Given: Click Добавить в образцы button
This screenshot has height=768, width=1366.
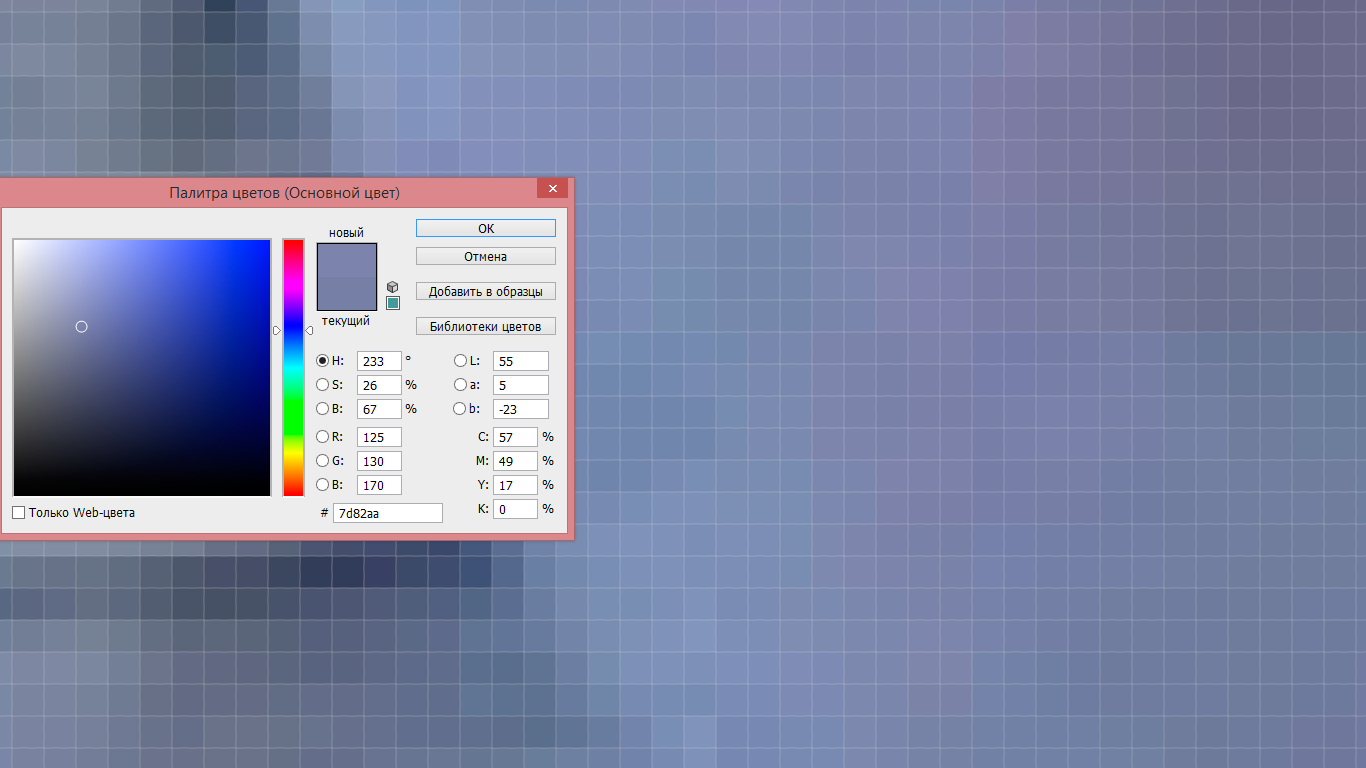Looking at the screenshot, I should 485,292.
